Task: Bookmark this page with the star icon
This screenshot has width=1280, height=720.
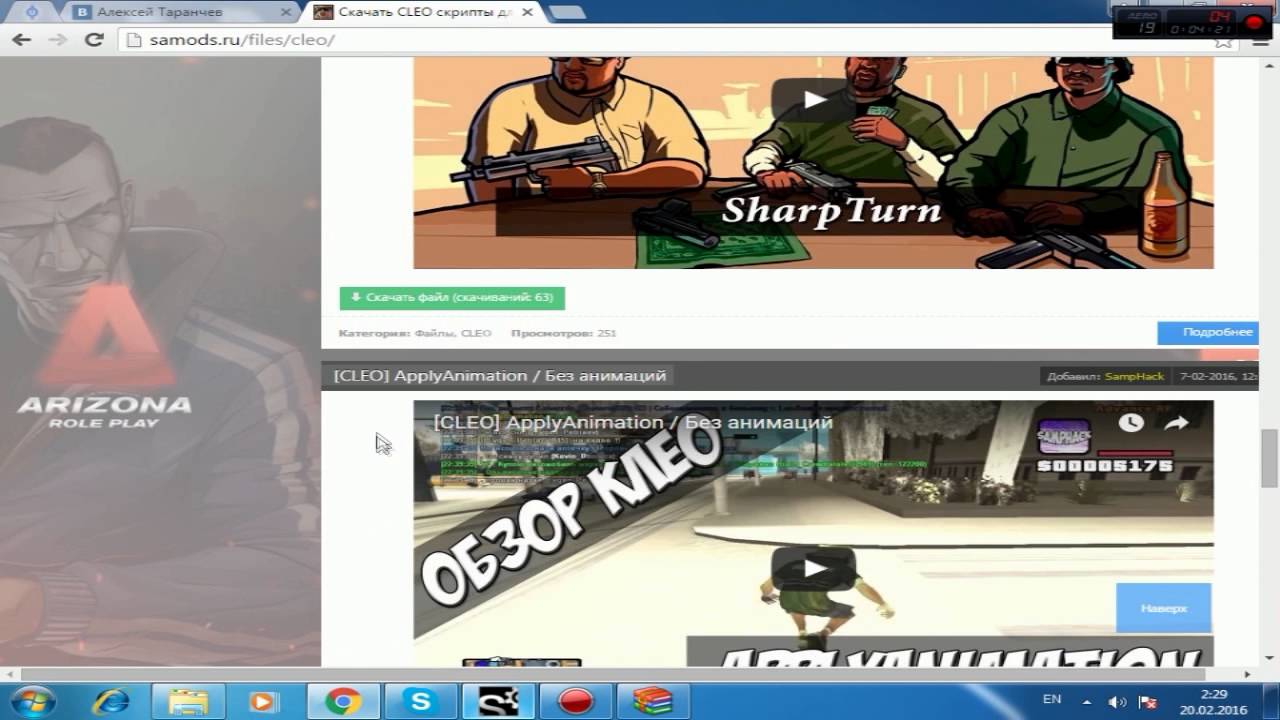Action: point(1223,41)
